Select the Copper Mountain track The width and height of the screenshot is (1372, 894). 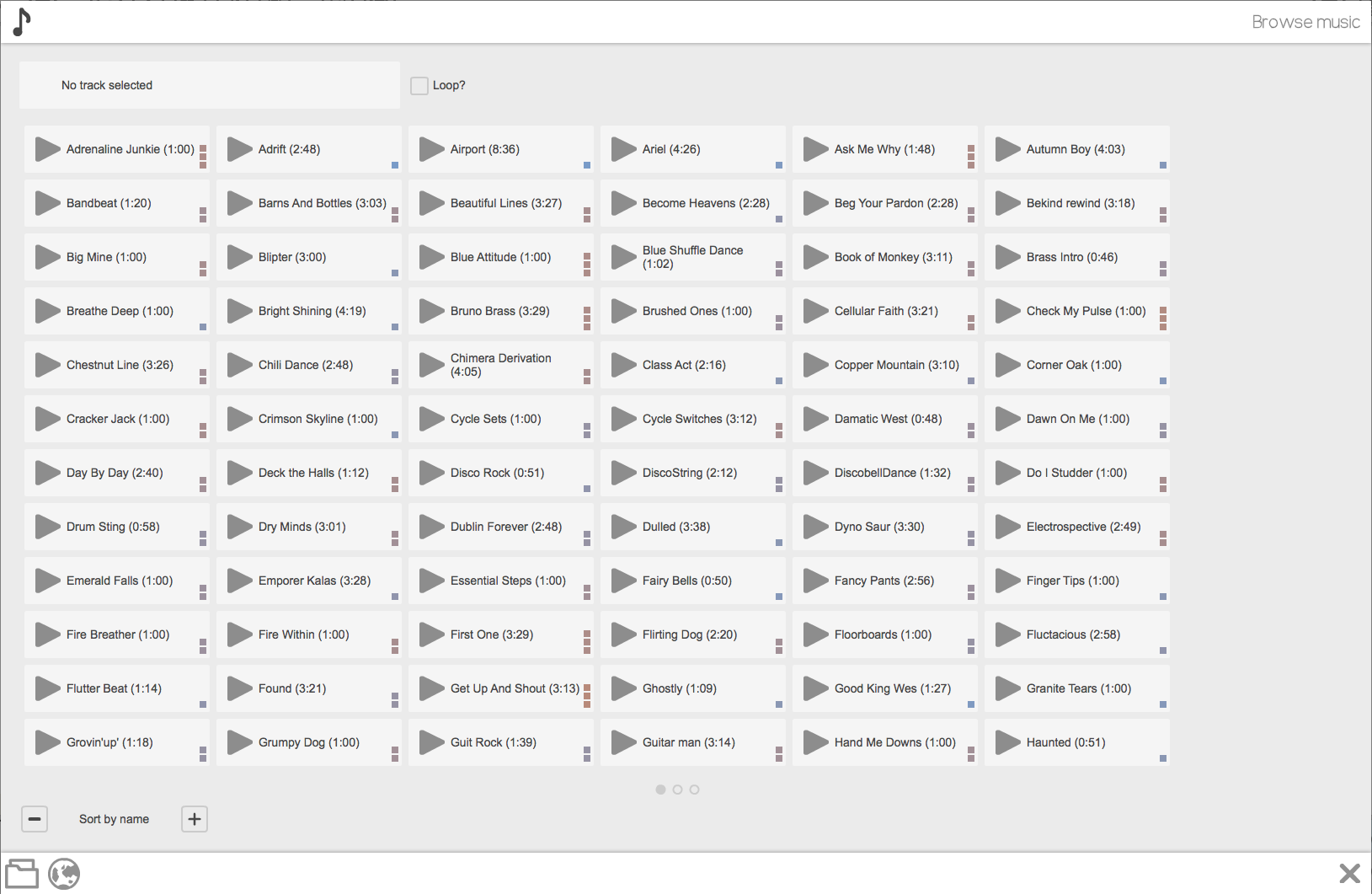(896, 365)
